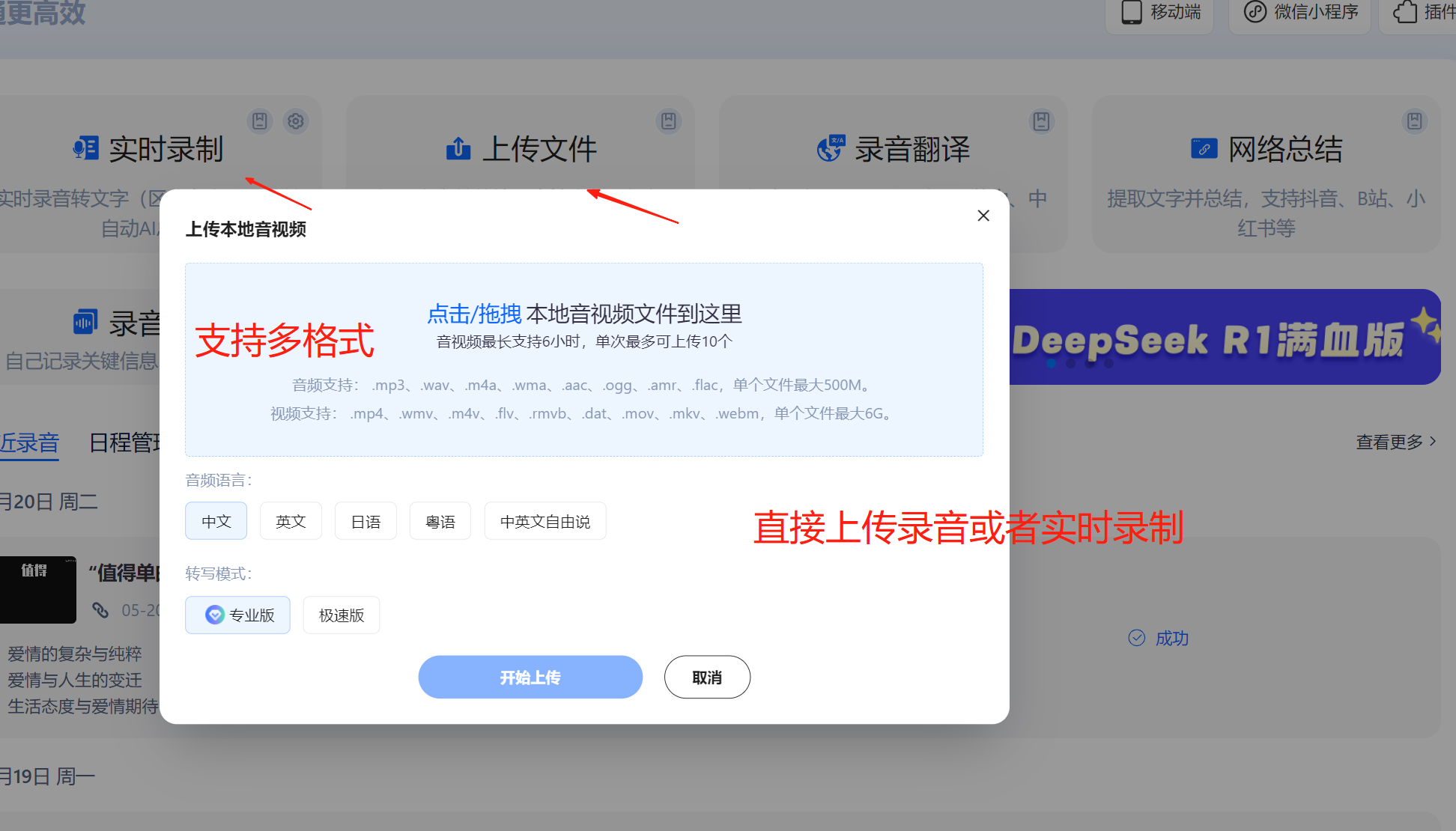Click 取消 to cancel upload

click(x=707, y=678)
